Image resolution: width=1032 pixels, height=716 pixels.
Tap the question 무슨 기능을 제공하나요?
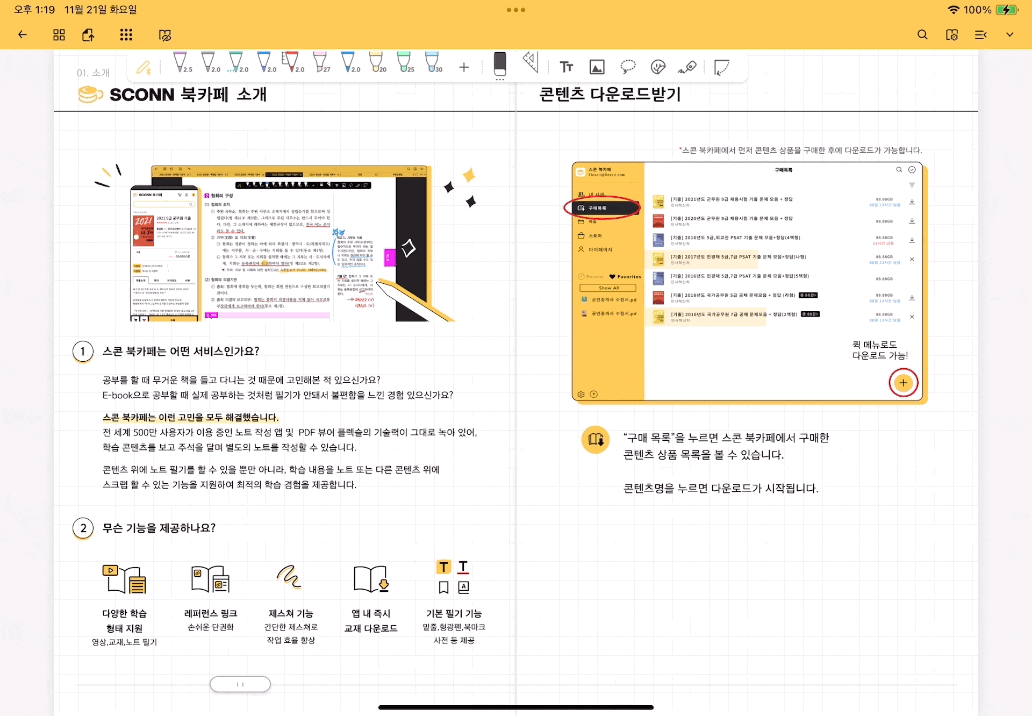click(159, 528)
